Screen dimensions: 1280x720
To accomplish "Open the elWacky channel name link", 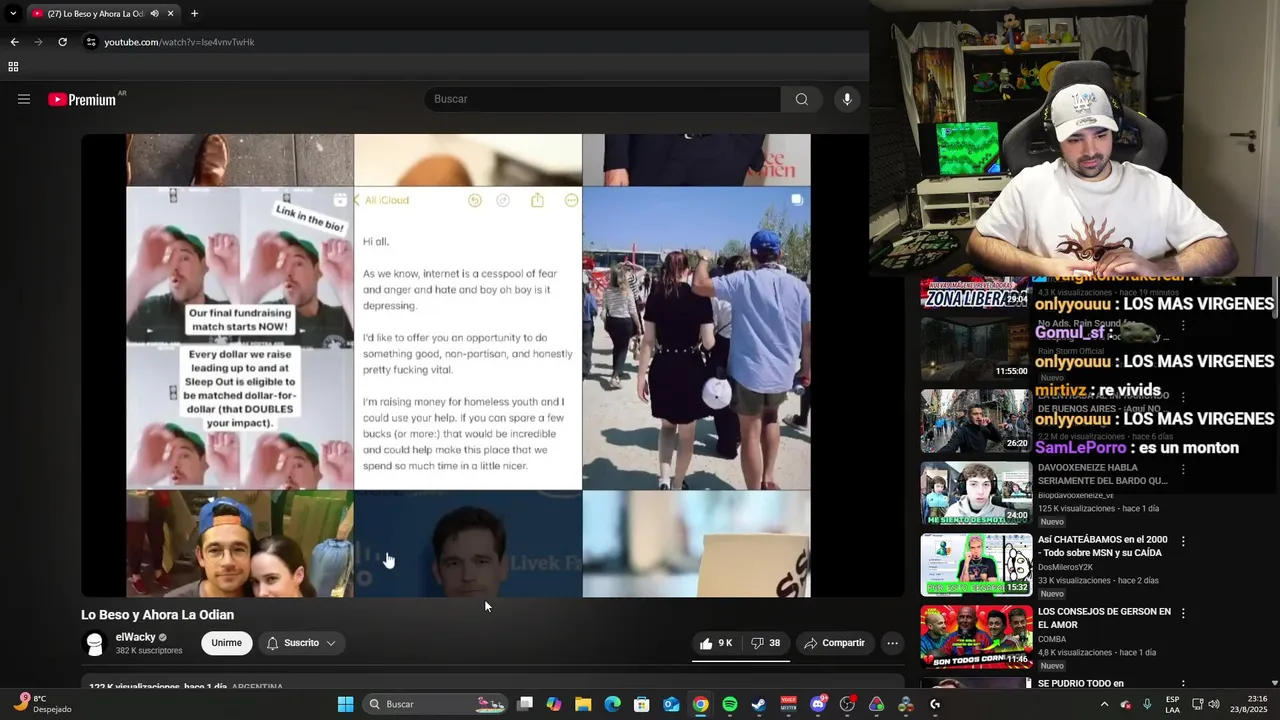I will pos(135,637).
